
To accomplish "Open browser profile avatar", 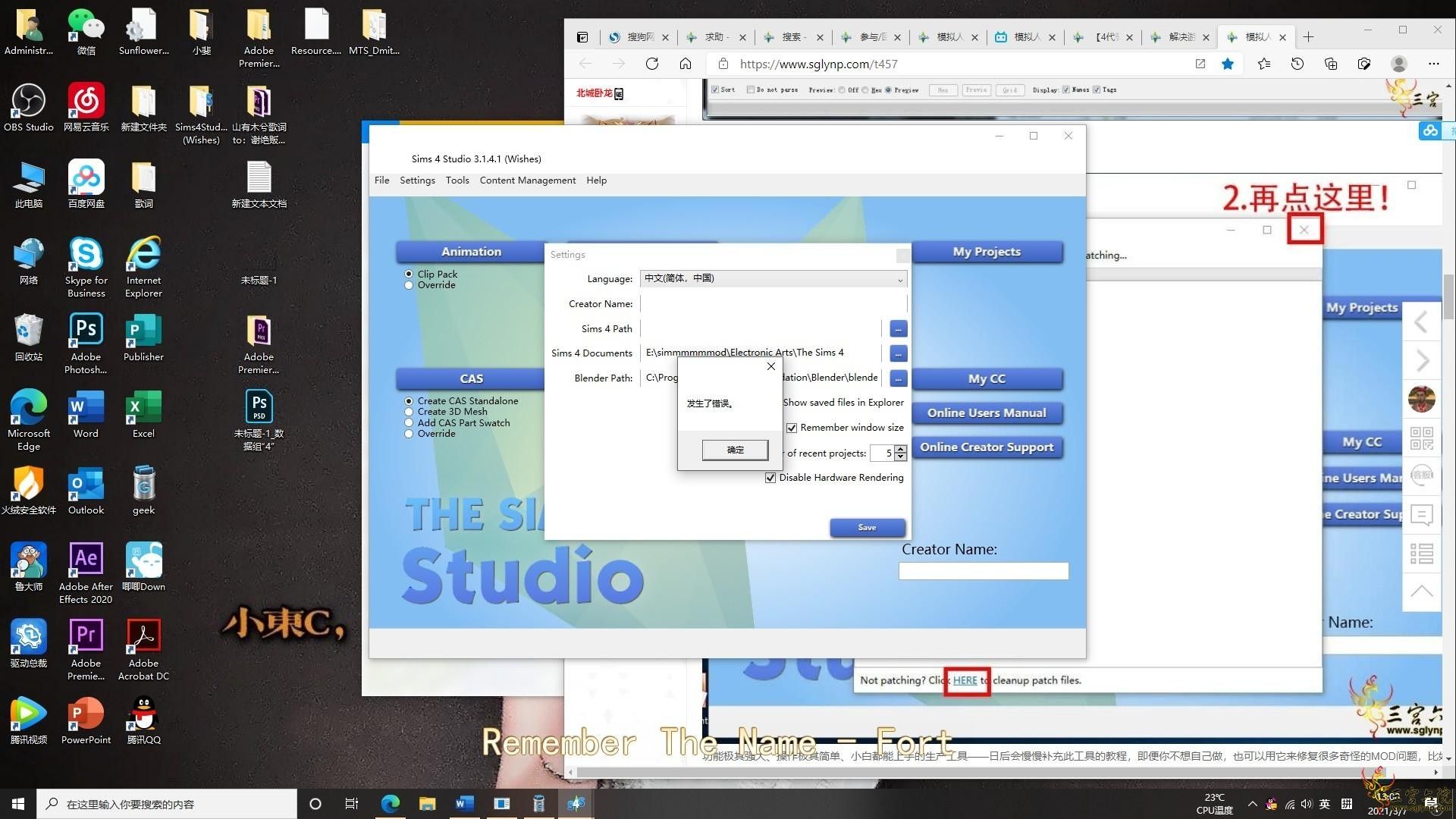I will (1399, 64).
